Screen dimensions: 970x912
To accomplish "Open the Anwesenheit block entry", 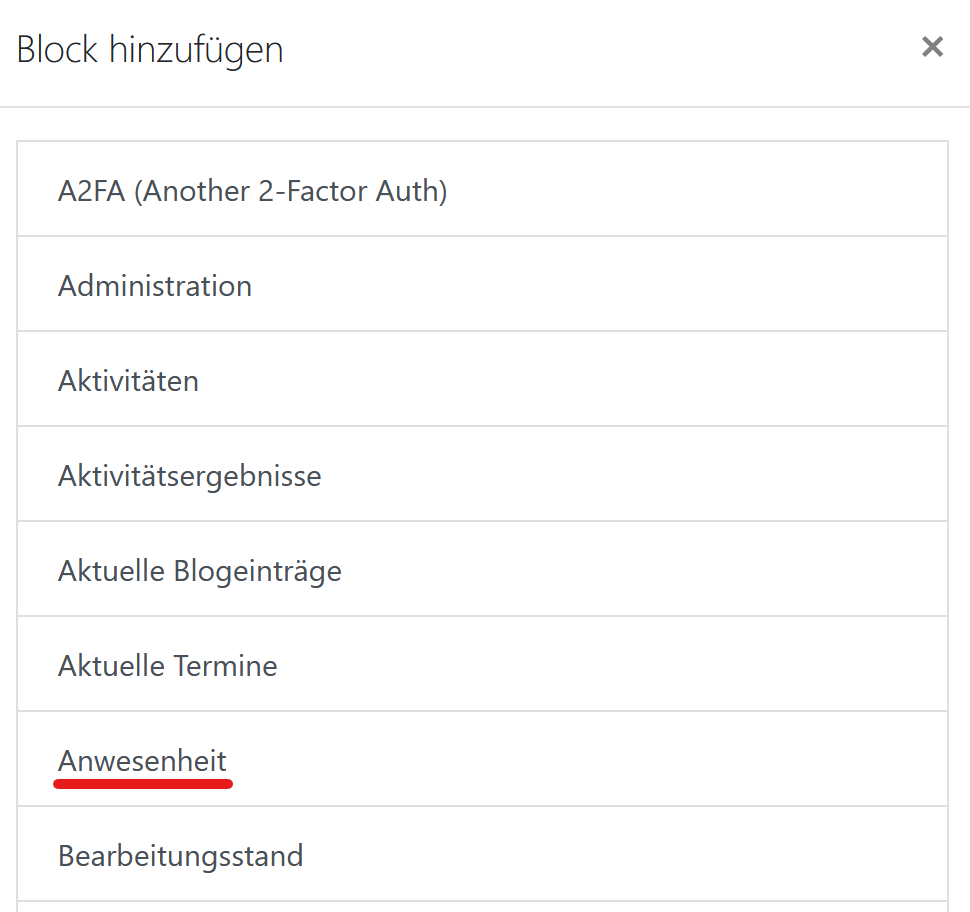I will [483, 759].
